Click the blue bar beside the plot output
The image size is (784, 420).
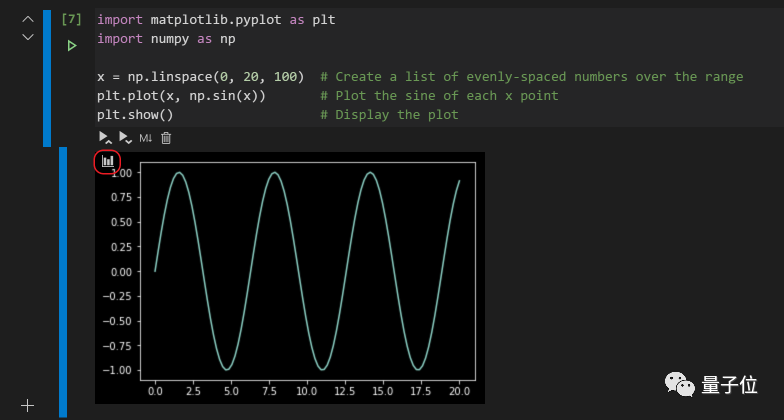tap(63, 280)
